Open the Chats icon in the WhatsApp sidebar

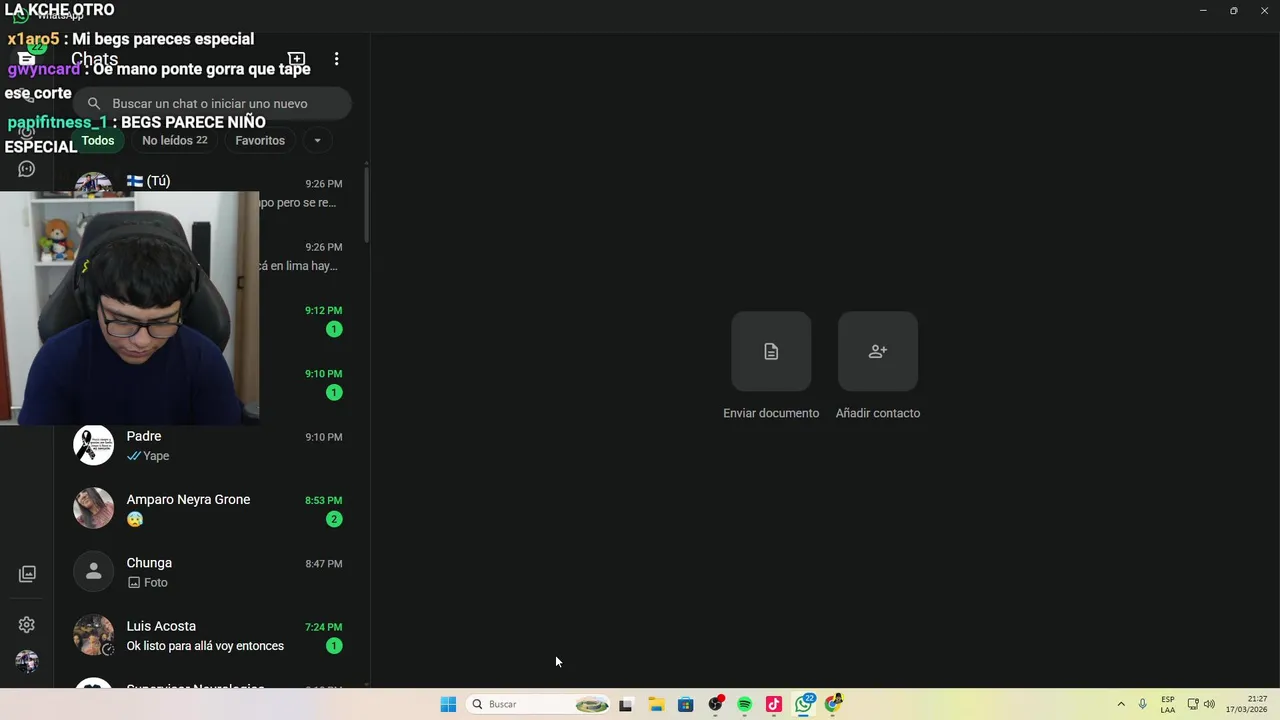(27, 59)
